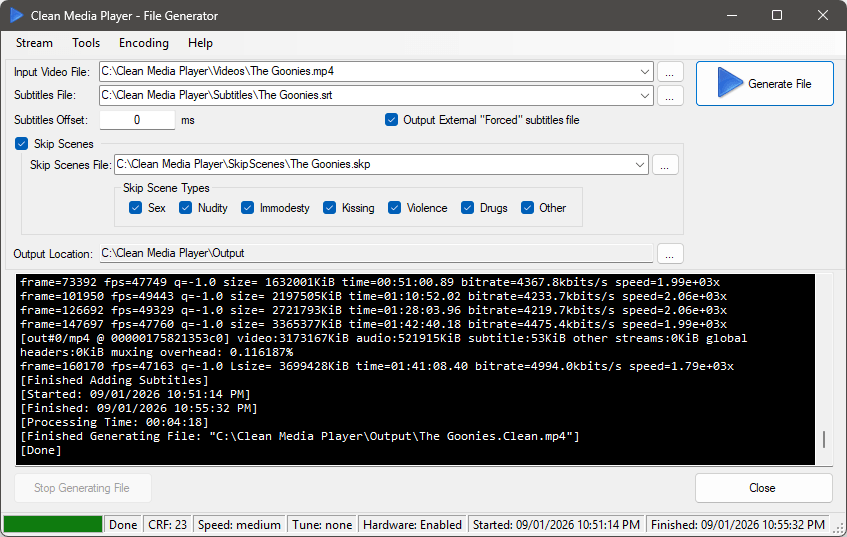Expand the Input Video File dropdown
847x537 pixels.
click(644, 71)
